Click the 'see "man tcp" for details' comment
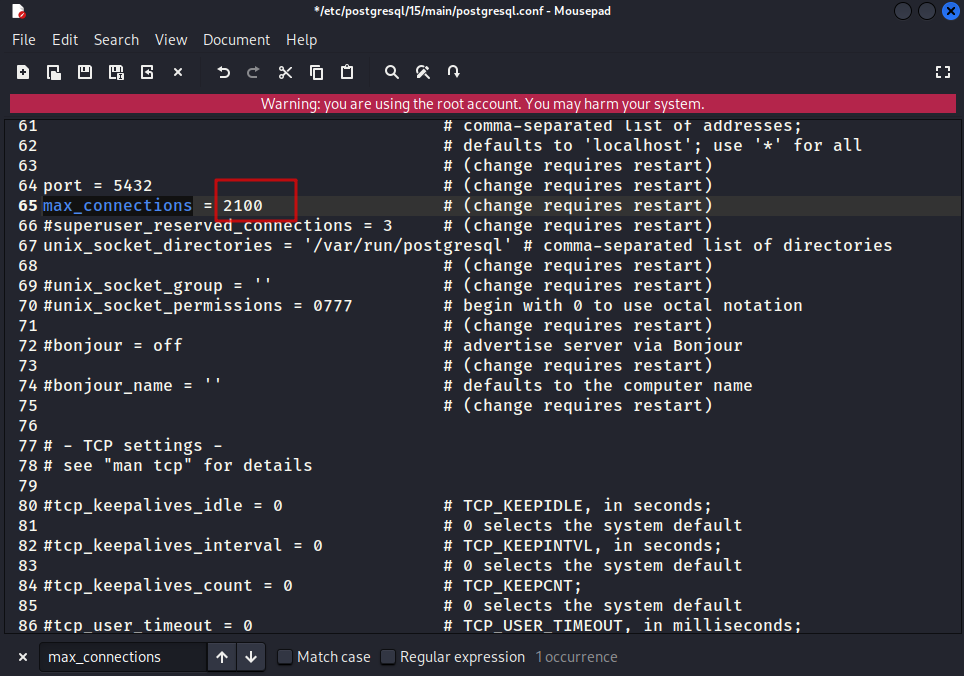964x676 pixels. coord(188,465)
